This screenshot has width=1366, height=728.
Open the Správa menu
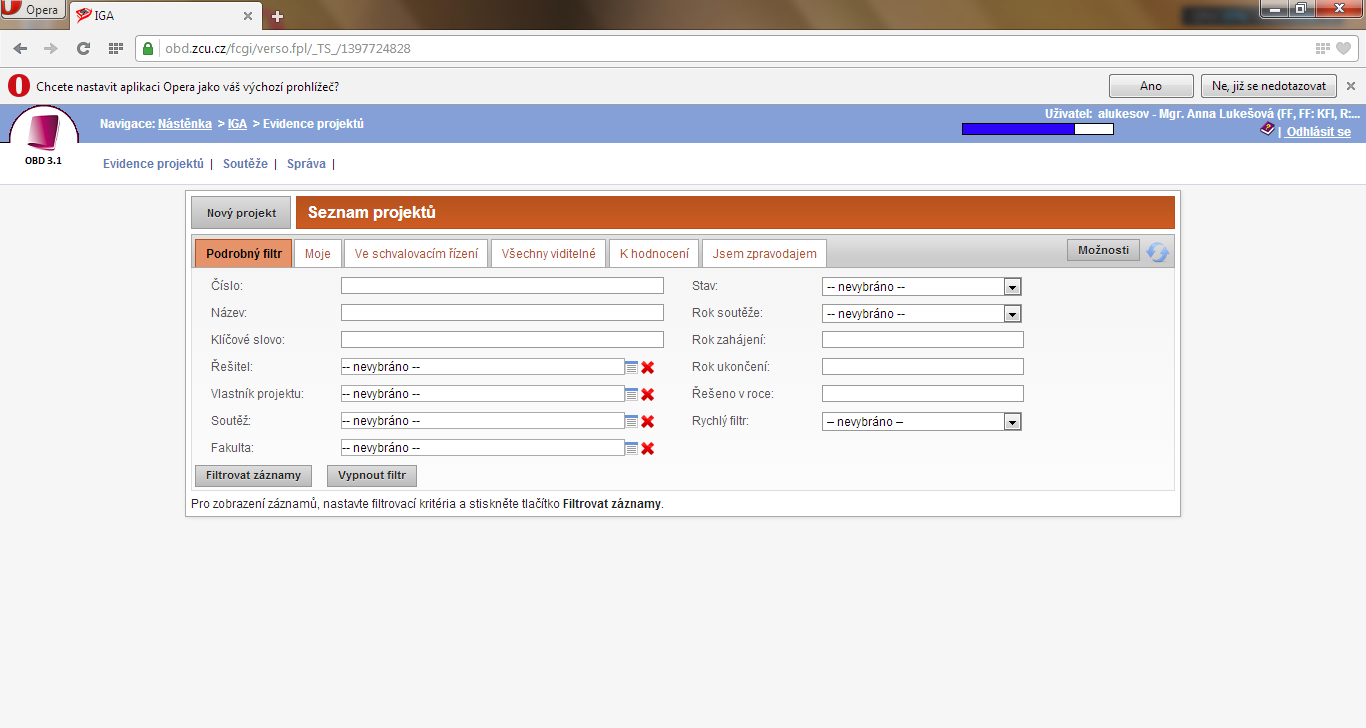point(306,164)
